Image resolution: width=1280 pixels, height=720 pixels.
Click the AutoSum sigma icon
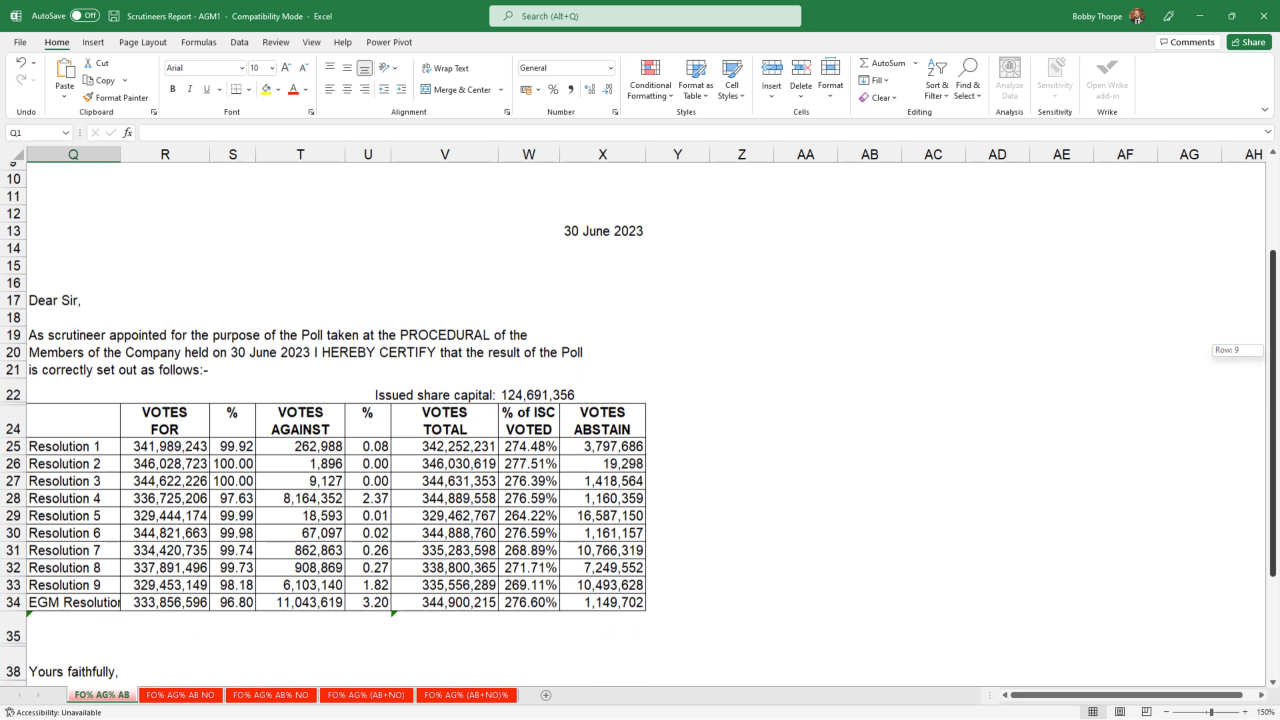(864, 63)
